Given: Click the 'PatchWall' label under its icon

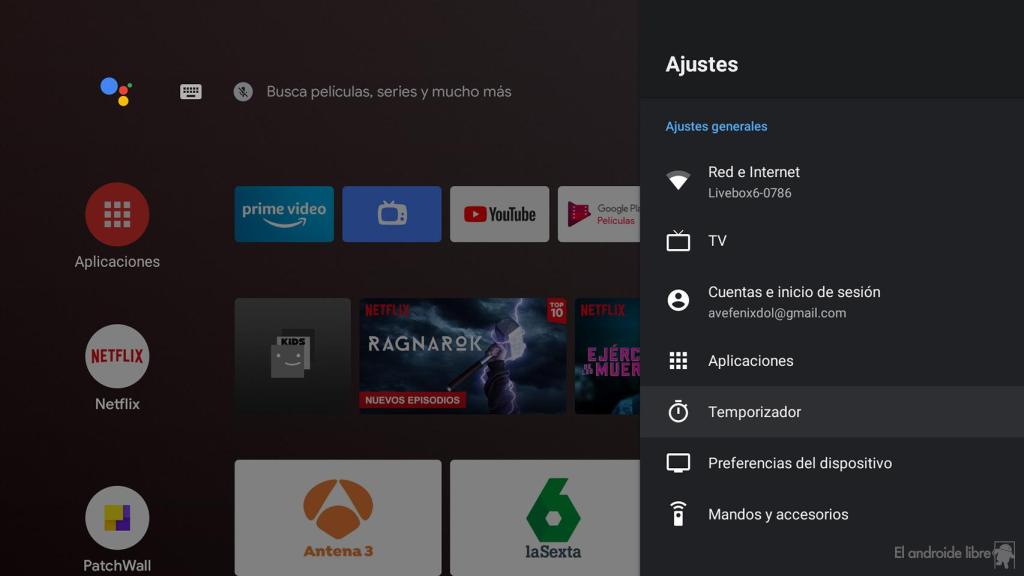Looking at the screenshot, I should pos(117,566).
